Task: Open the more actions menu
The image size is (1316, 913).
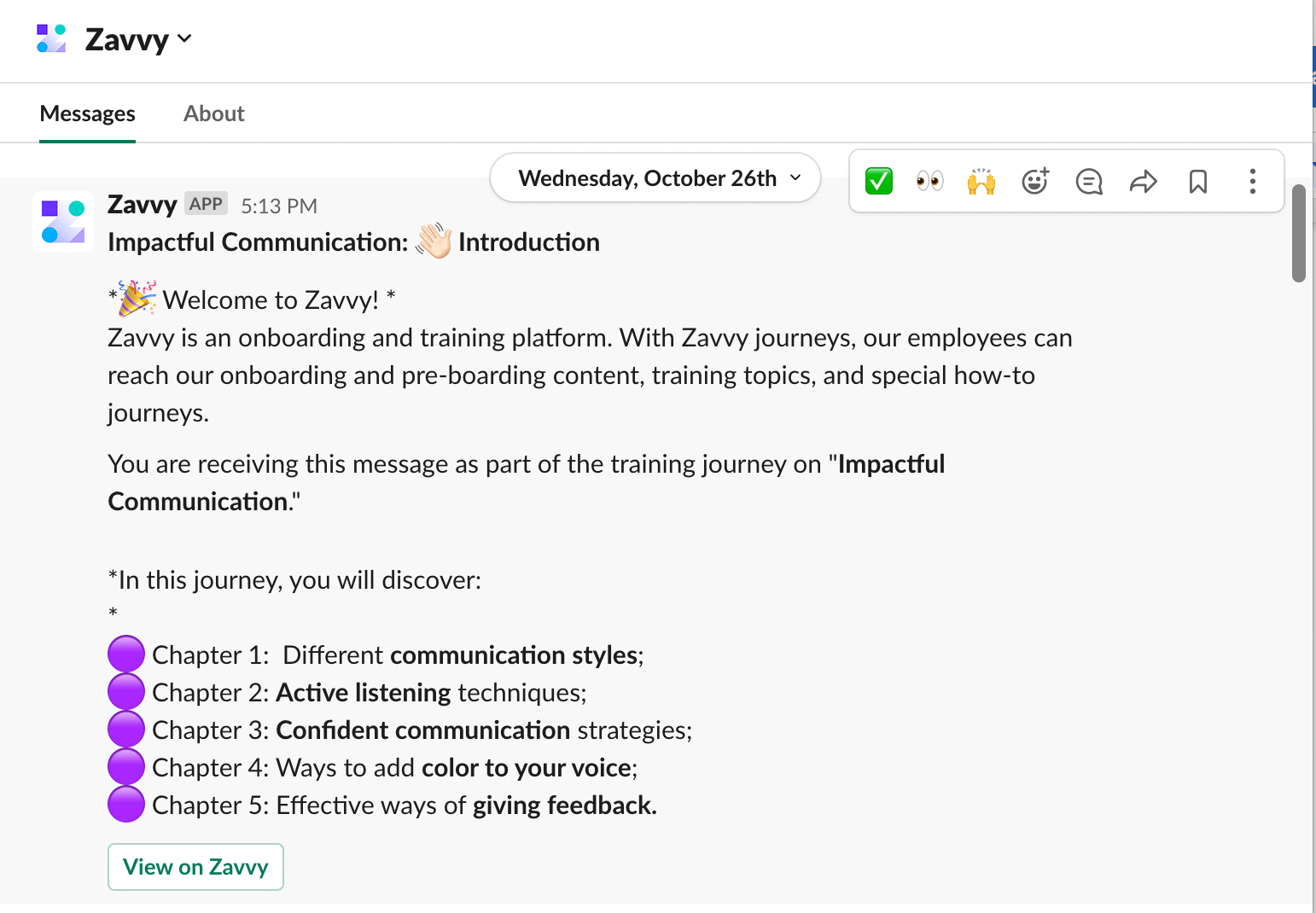Action: 1252,181
